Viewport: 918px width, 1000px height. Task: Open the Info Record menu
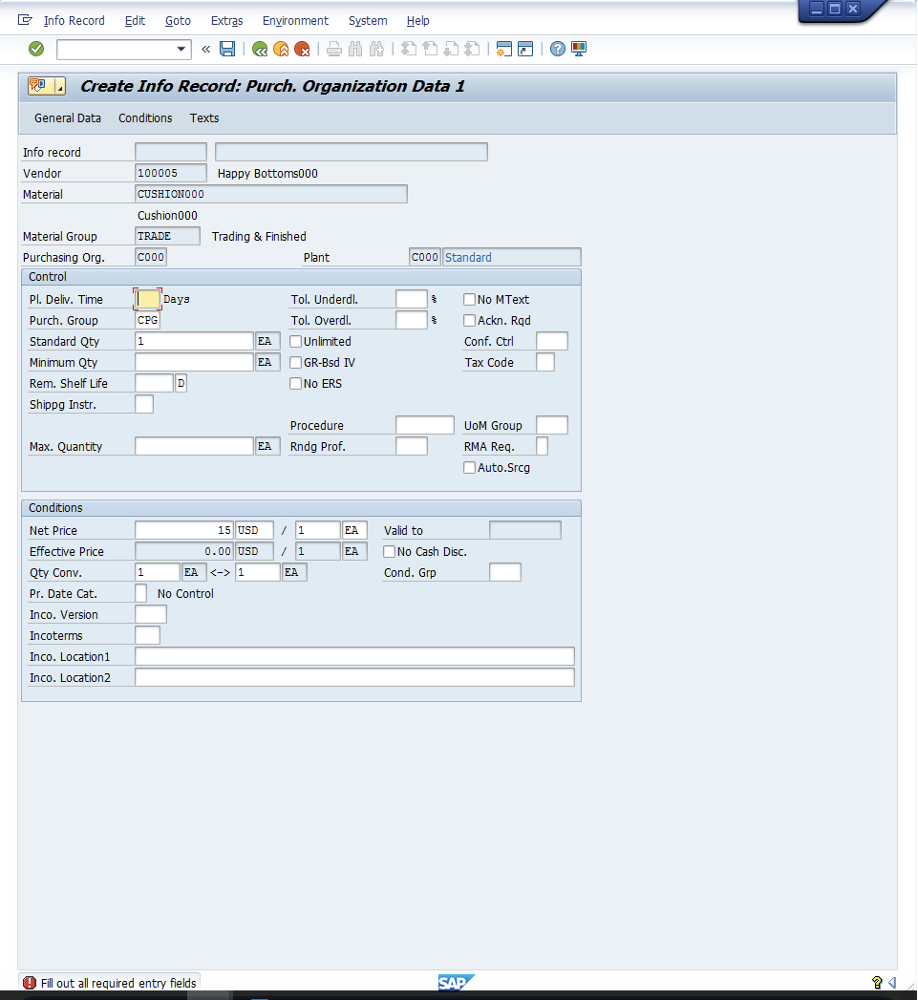(74, 20)
